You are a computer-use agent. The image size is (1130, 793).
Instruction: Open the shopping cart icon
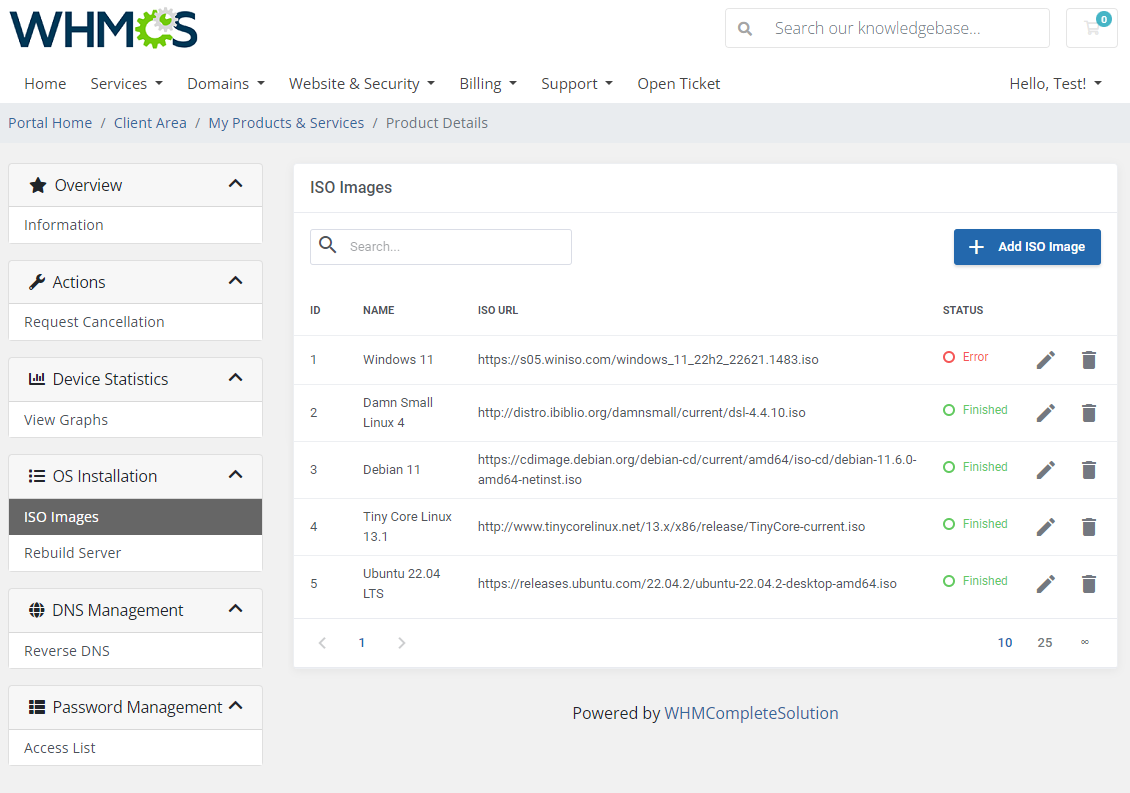point(1092,28)
